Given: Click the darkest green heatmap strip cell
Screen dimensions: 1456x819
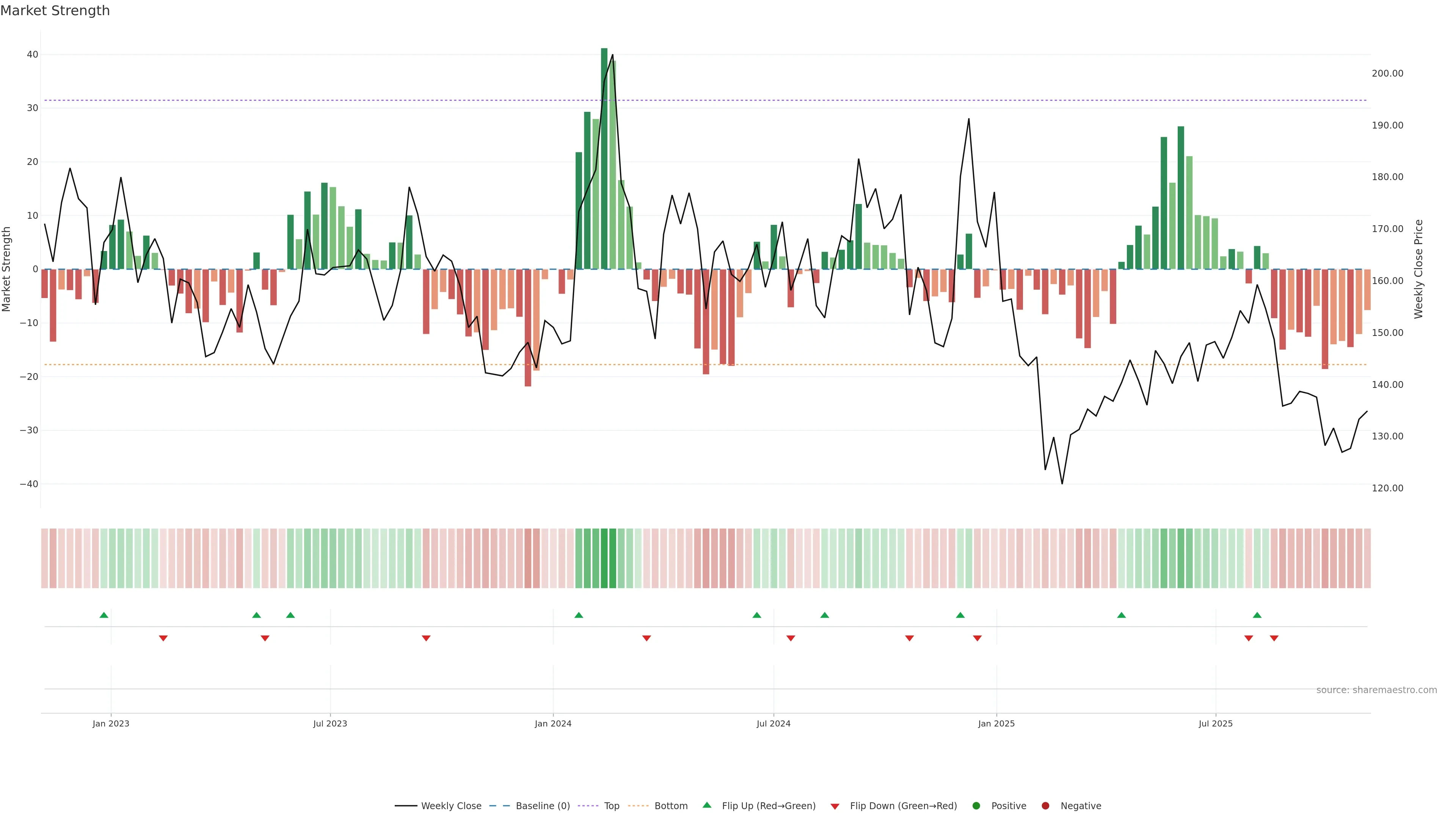Looking at the screenshot, I should tap(604, 559).
